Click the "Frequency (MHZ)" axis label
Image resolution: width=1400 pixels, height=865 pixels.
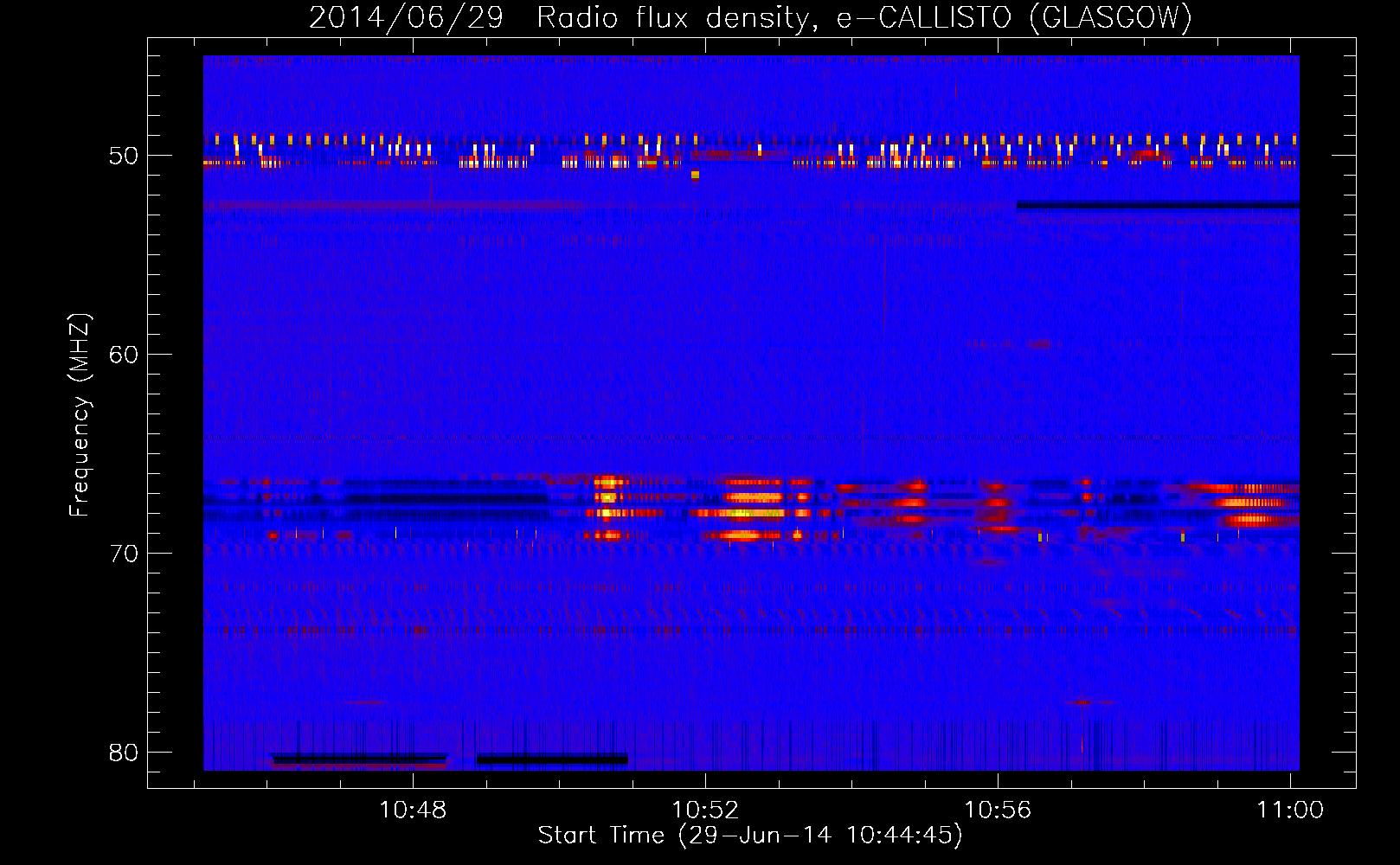tap(80, 415)
